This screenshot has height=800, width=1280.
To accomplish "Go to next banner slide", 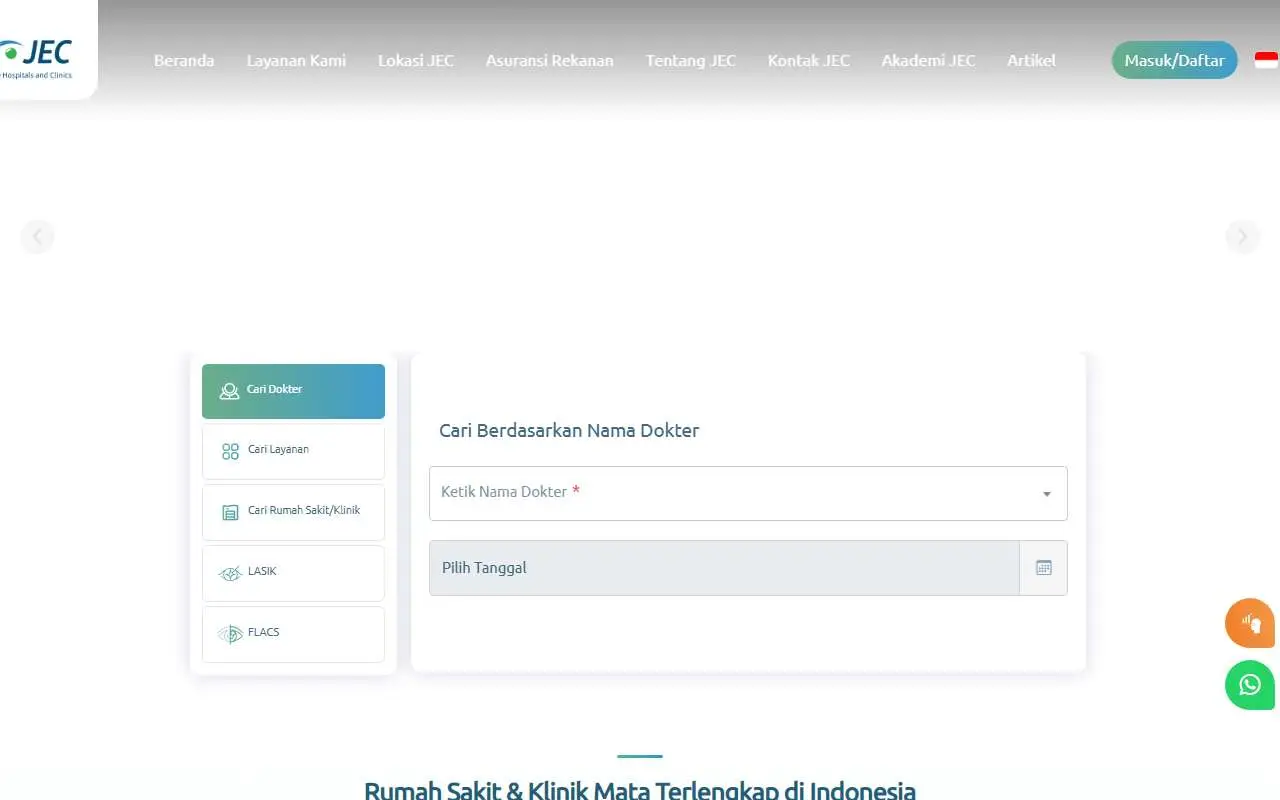I will click(1243, 237).
